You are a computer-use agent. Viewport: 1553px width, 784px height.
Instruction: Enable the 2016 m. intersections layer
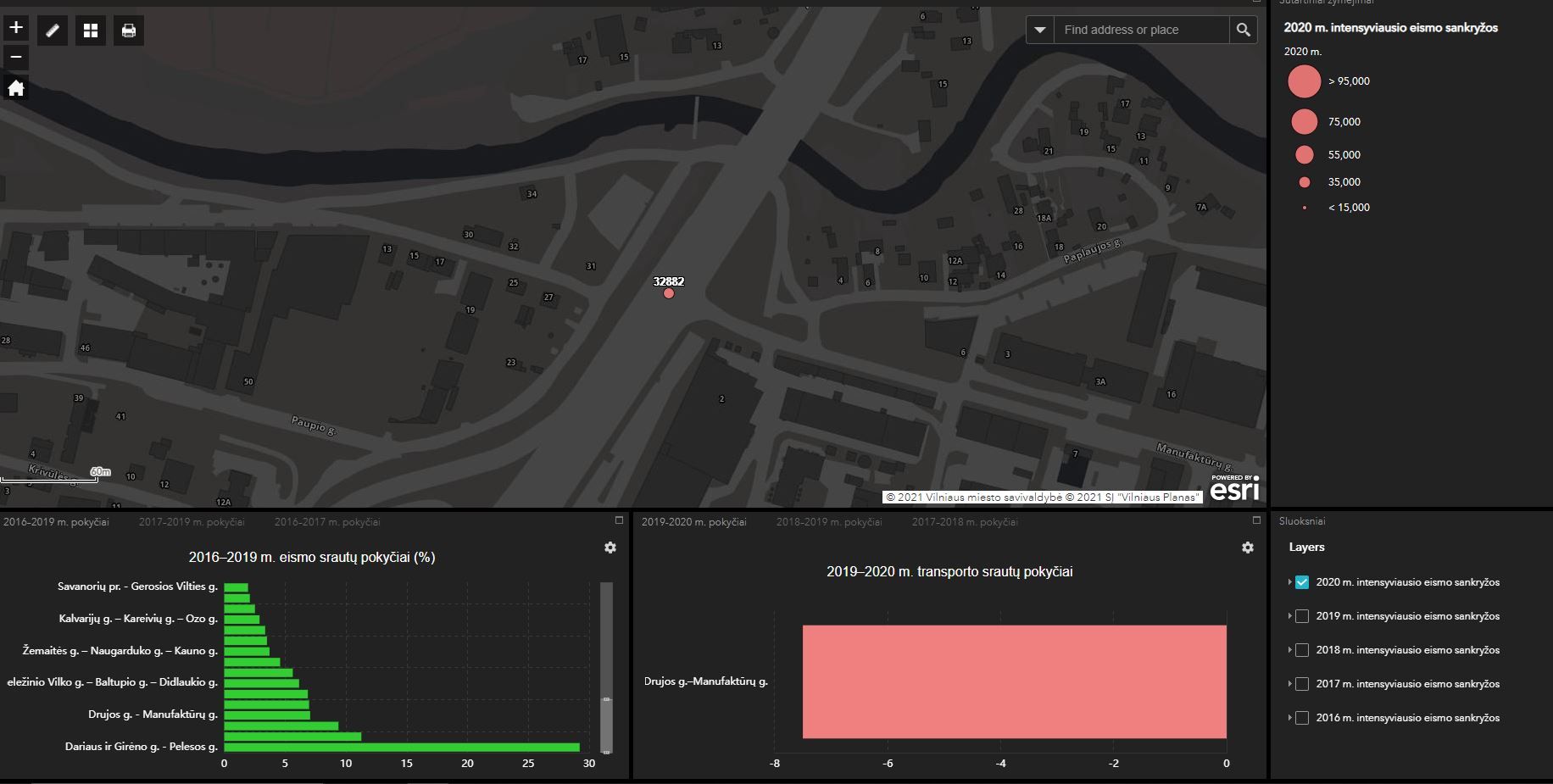coord(1302,718)
